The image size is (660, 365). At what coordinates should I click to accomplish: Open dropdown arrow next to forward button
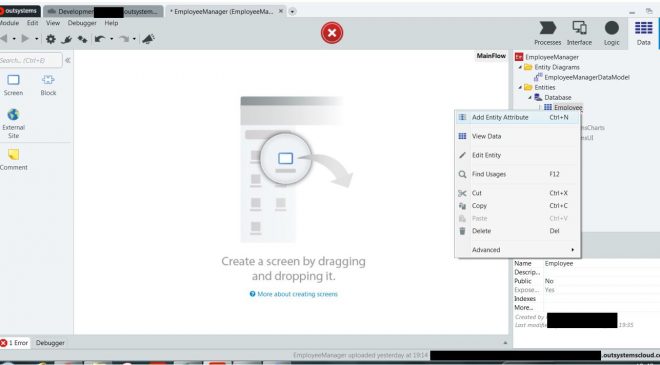click(x=37, y=39)
